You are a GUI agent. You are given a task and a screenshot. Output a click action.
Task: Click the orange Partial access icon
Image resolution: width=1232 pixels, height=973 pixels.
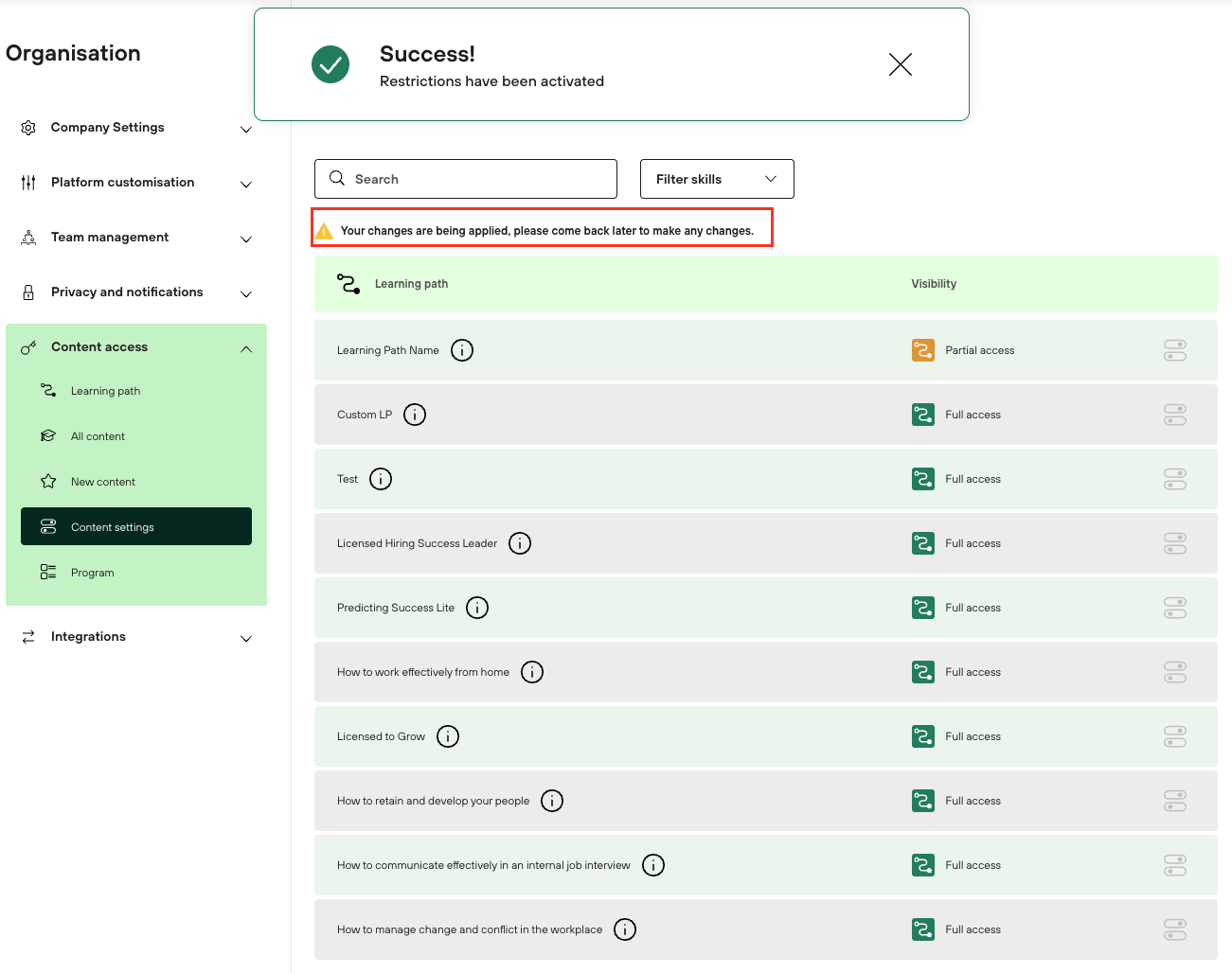pos(922,350)
